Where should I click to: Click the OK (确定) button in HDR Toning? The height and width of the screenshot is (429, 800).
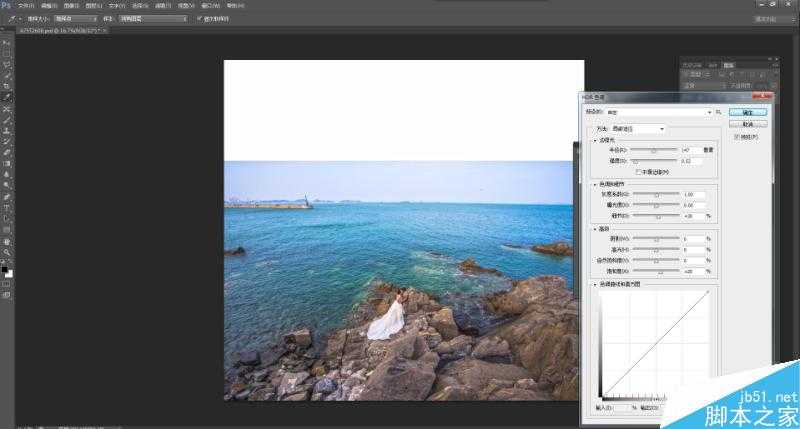tap(748, 112)
